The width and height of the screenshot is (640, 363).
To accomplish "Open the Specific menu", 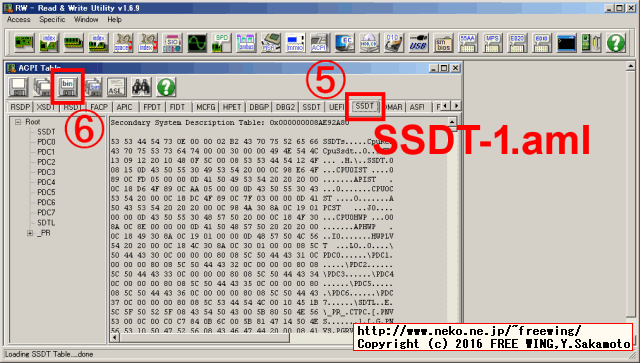I will point(52,19).
